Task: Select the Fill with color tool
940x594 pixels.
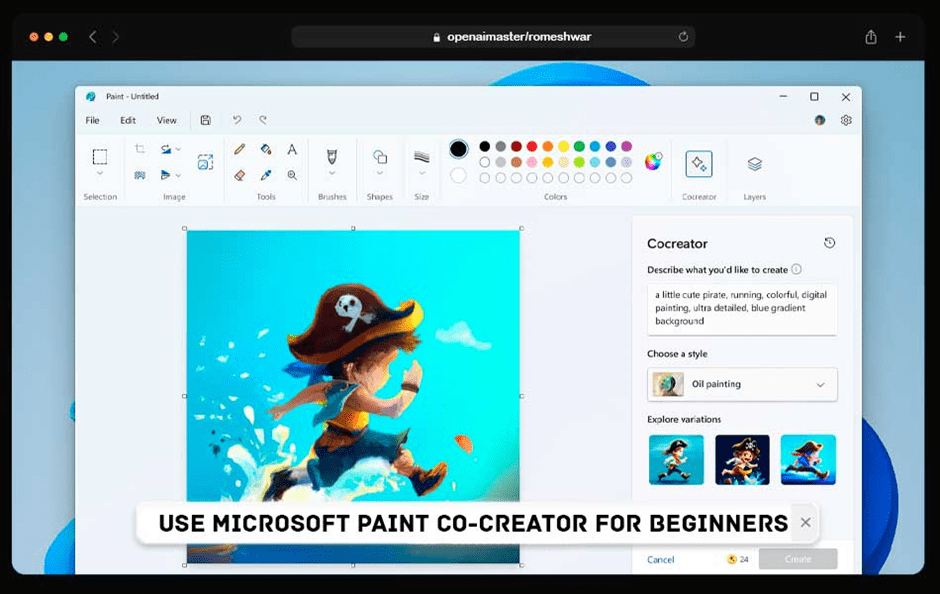Action: [x=266, y=150]
